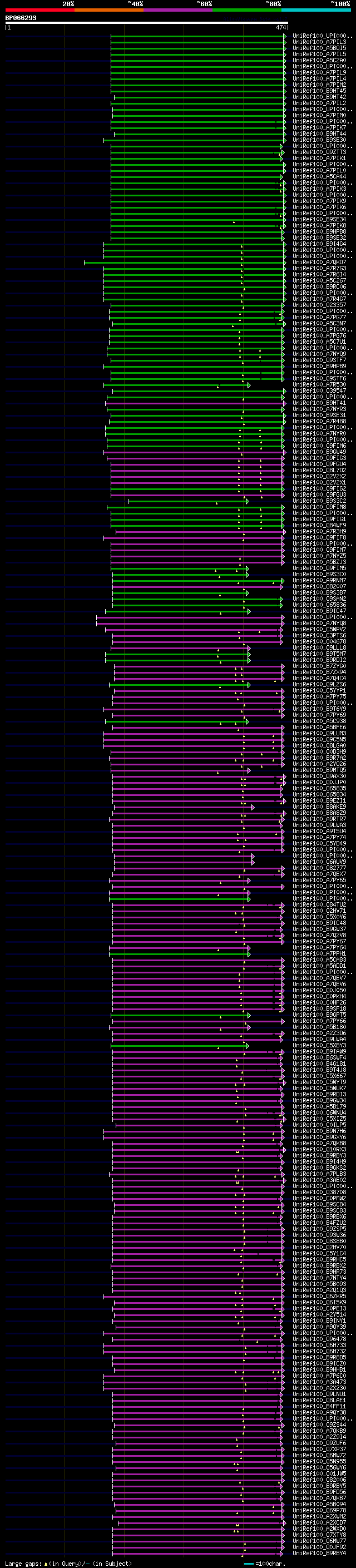Screen dimensions: 356x1568
Task: Click the query end position 474
Action: coord(280,27)
